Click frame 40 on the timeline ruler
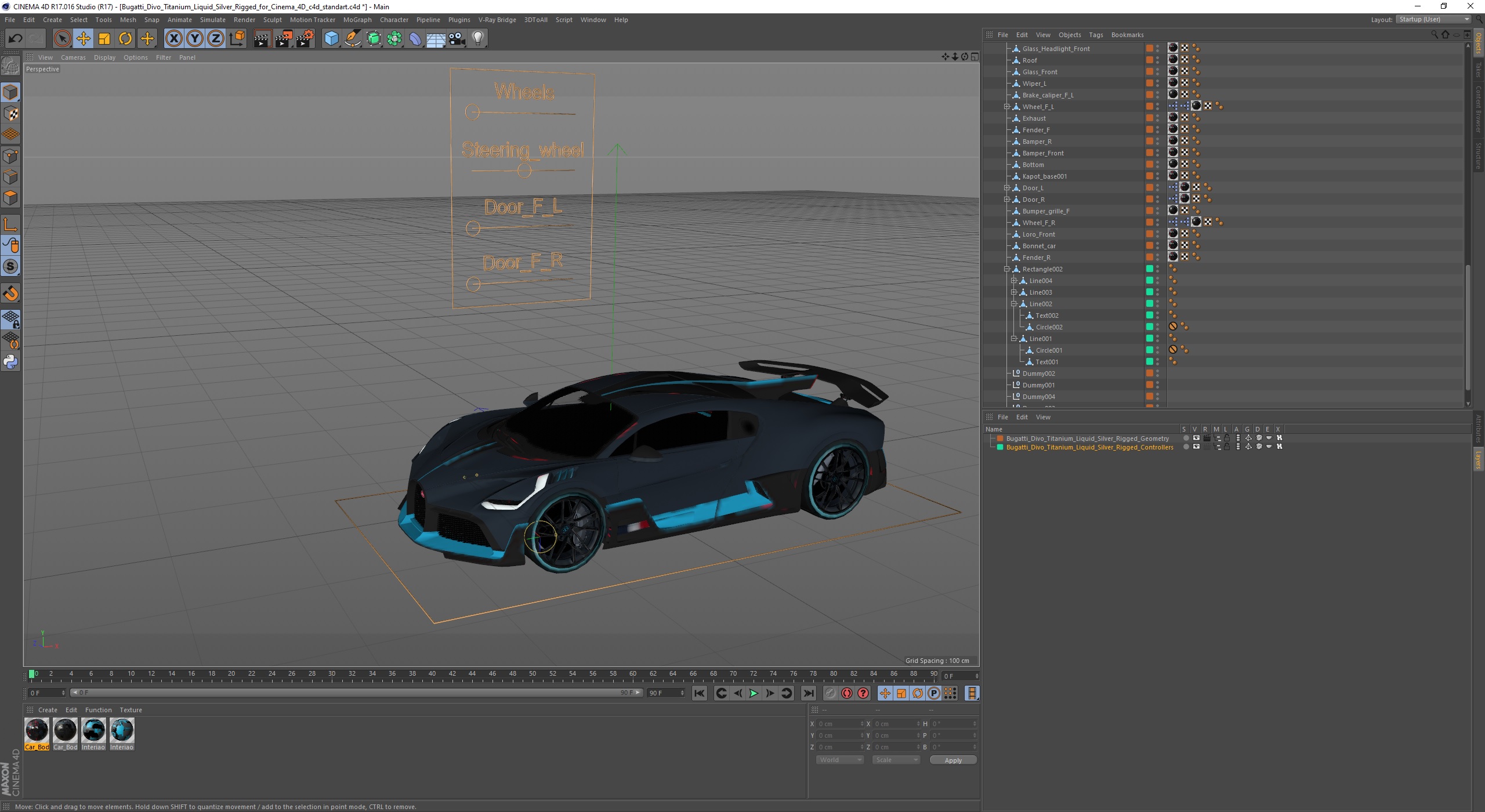 click(432, 674)
